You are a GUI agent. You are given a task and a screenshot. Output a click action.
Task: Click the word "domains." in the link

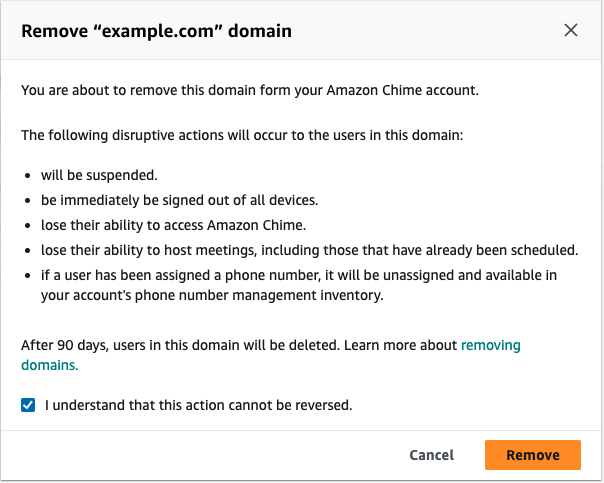(x=50, y=366)
